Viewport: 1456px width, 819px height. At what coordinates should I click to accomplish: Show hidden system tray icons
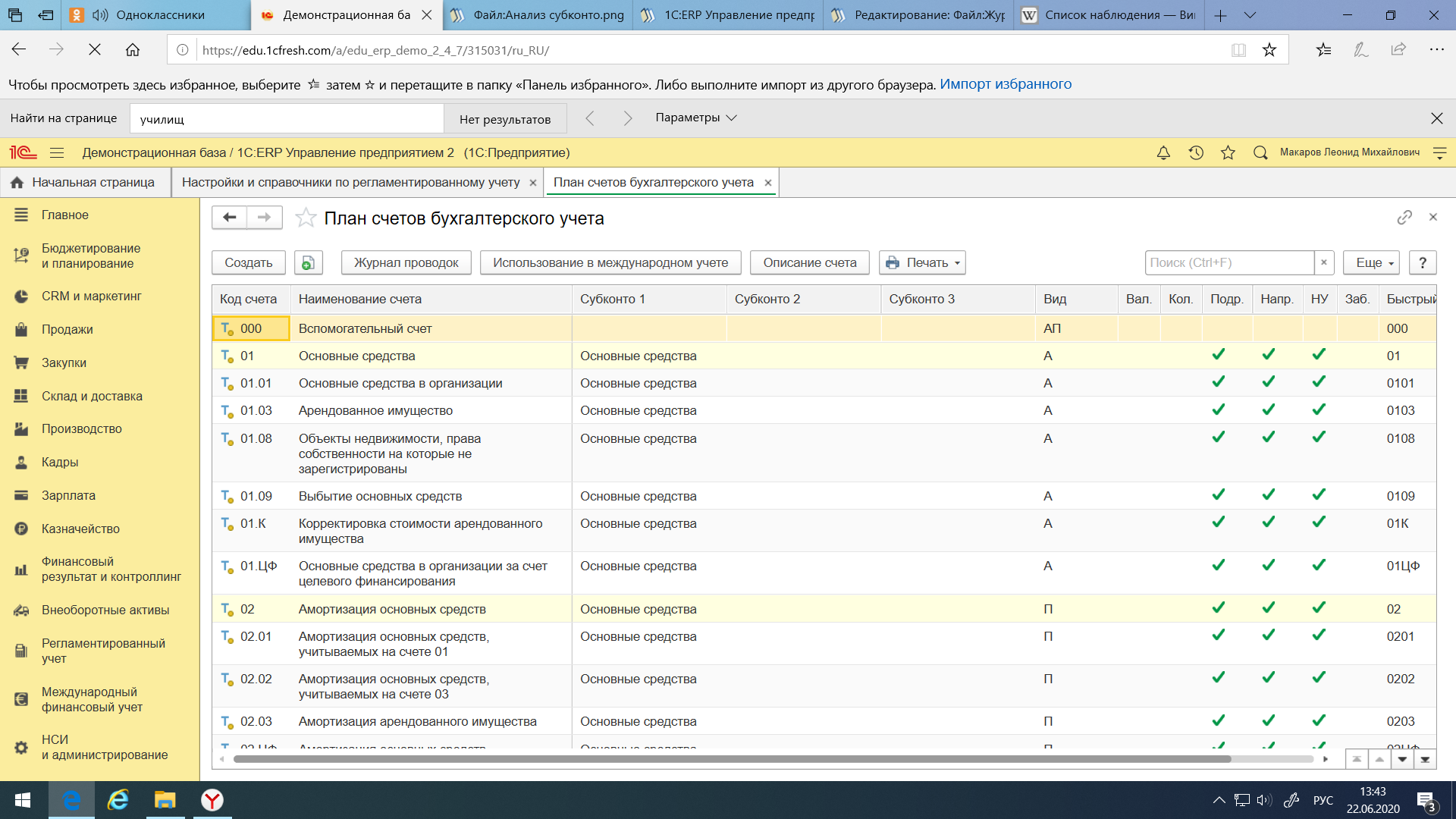point(1219,800)
